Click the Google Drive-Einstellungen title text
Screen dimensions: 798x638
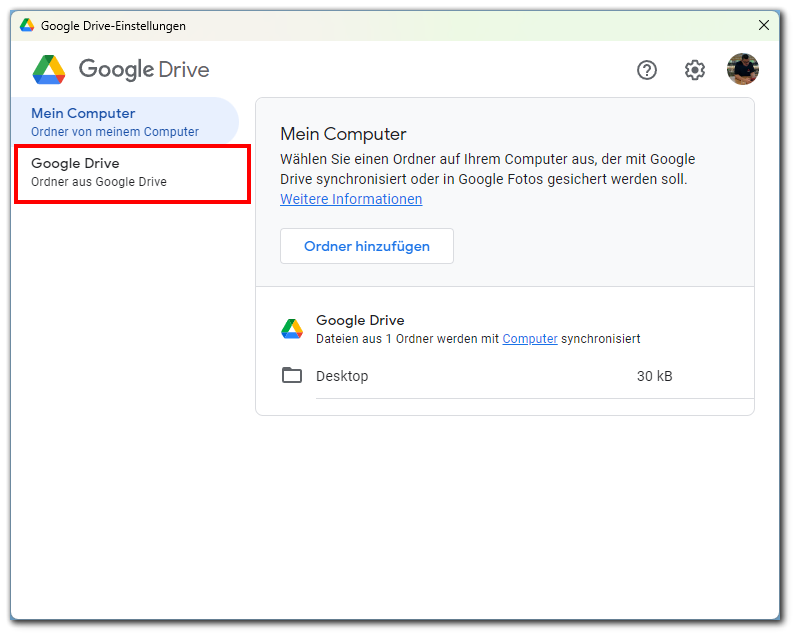[x=113, y=26]
